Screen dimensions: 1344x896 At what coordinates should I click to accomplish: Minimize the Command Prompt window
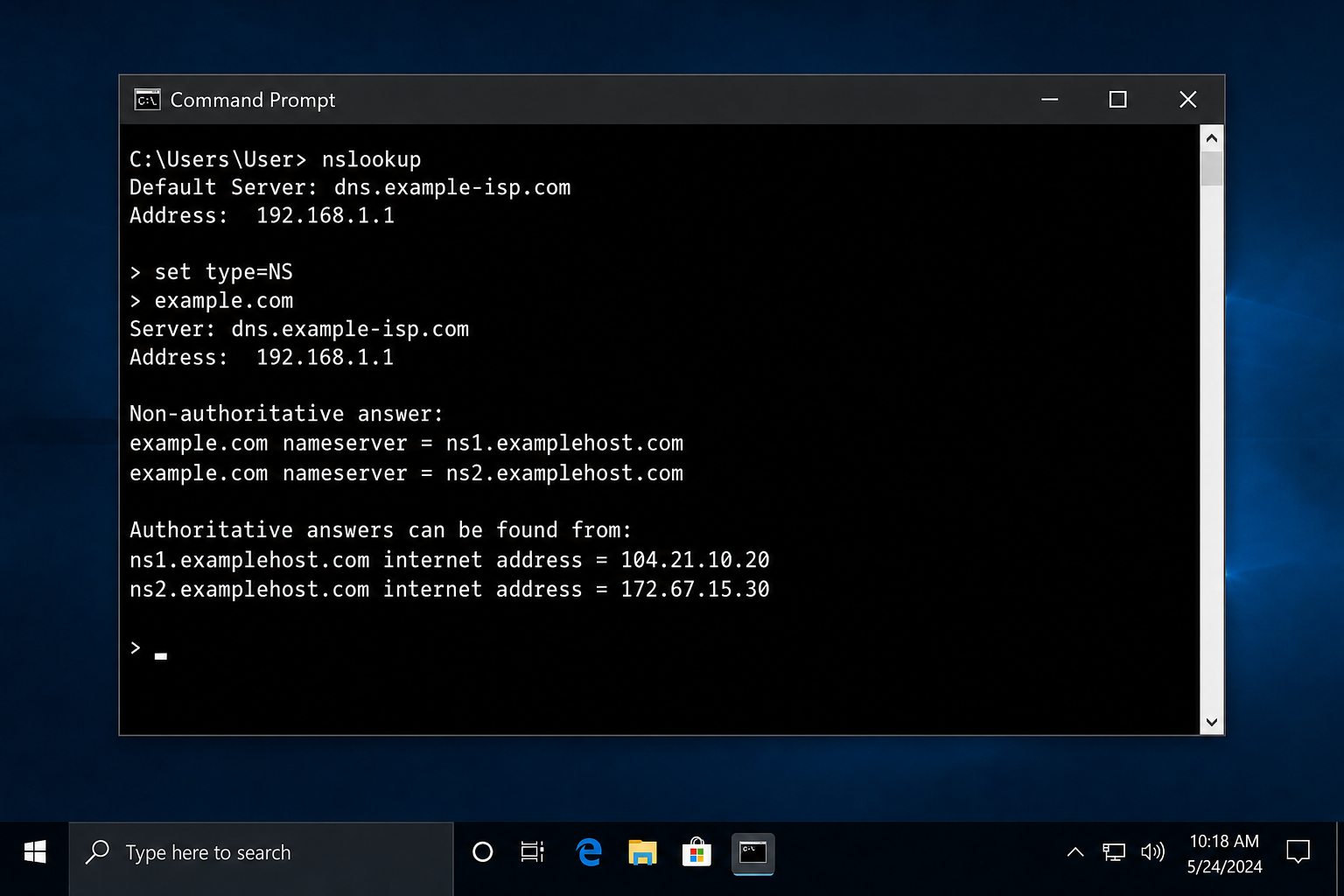(x=1050, y=100)
